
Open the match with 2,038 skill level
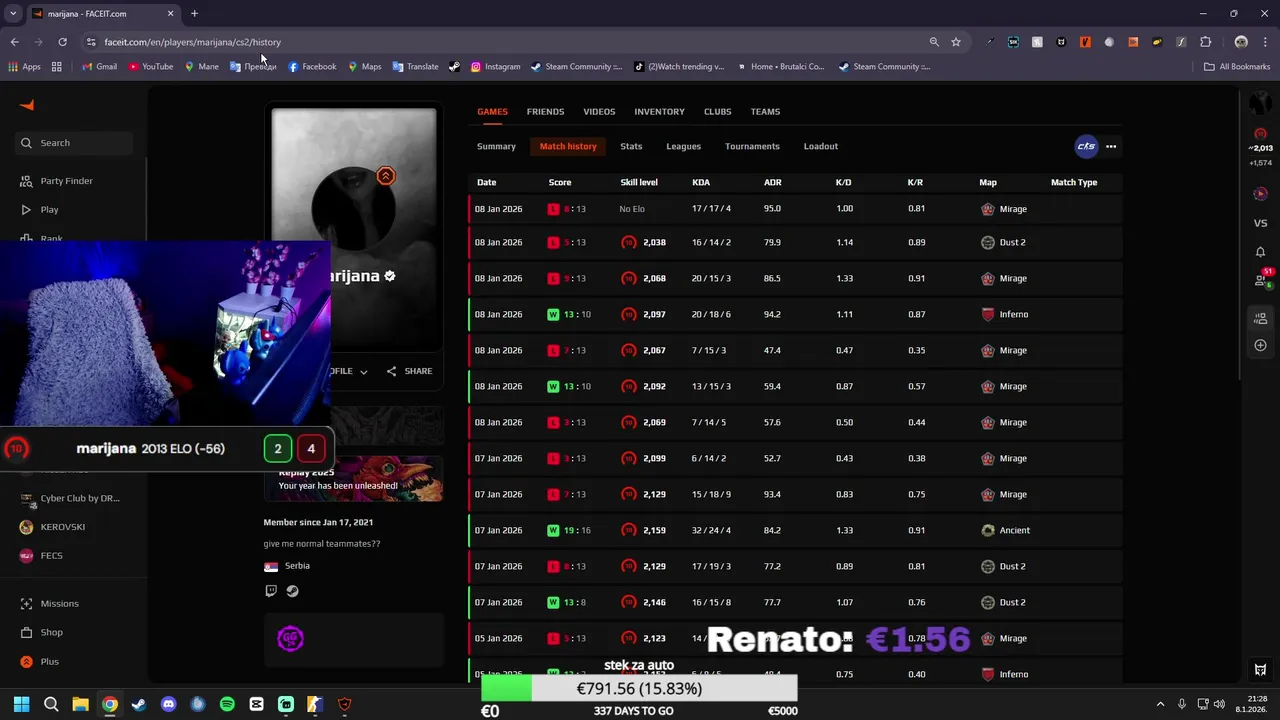[795, 242]
